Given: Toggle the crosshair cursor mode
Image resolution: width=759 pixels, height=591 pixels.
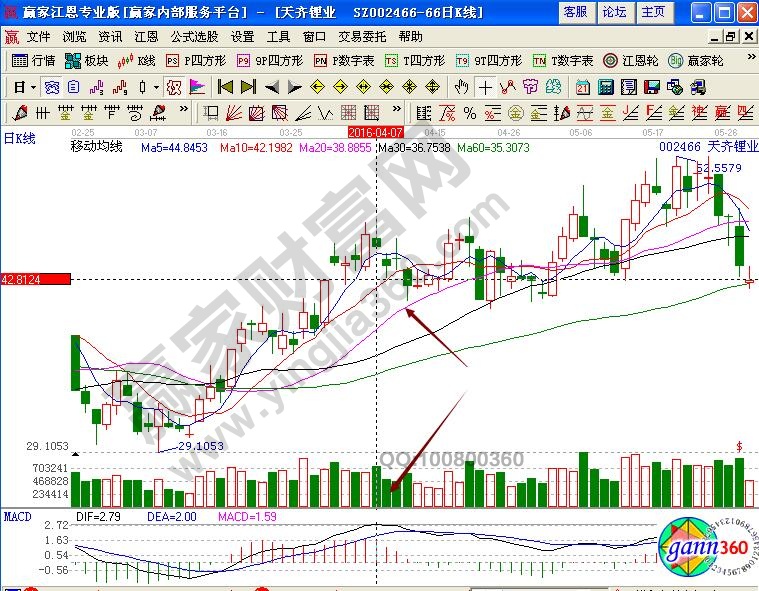Looking at the screenshot, I should coord(484,86).
